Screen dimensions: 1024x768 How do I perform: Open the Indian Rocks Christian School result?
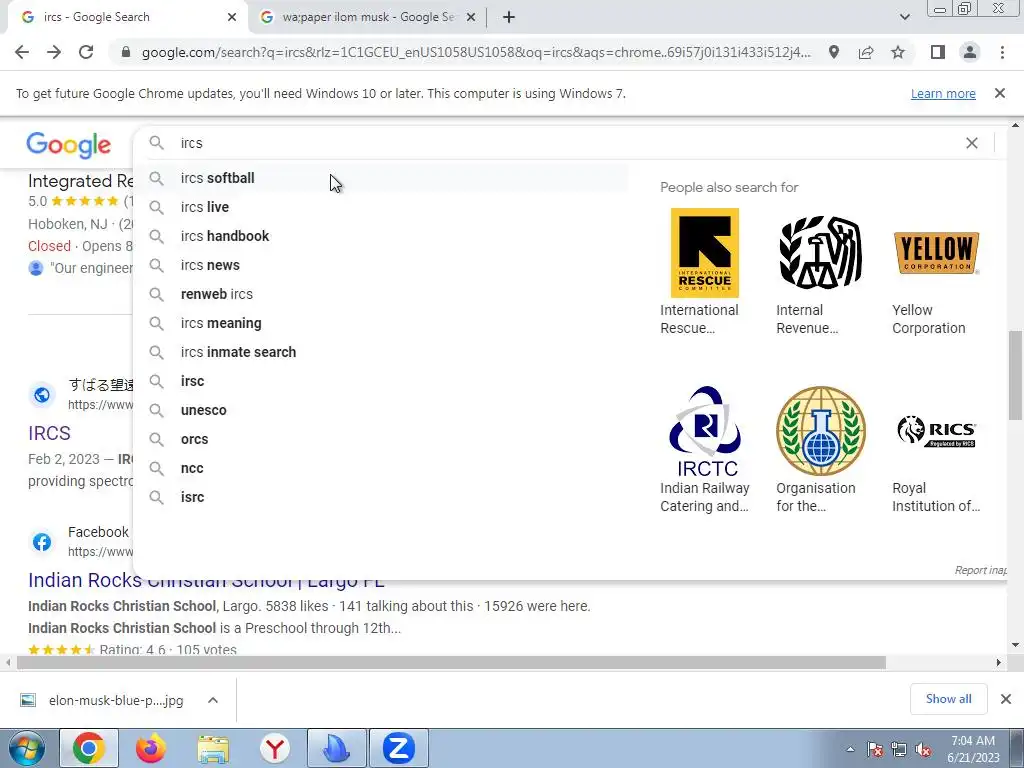[206, 580]
